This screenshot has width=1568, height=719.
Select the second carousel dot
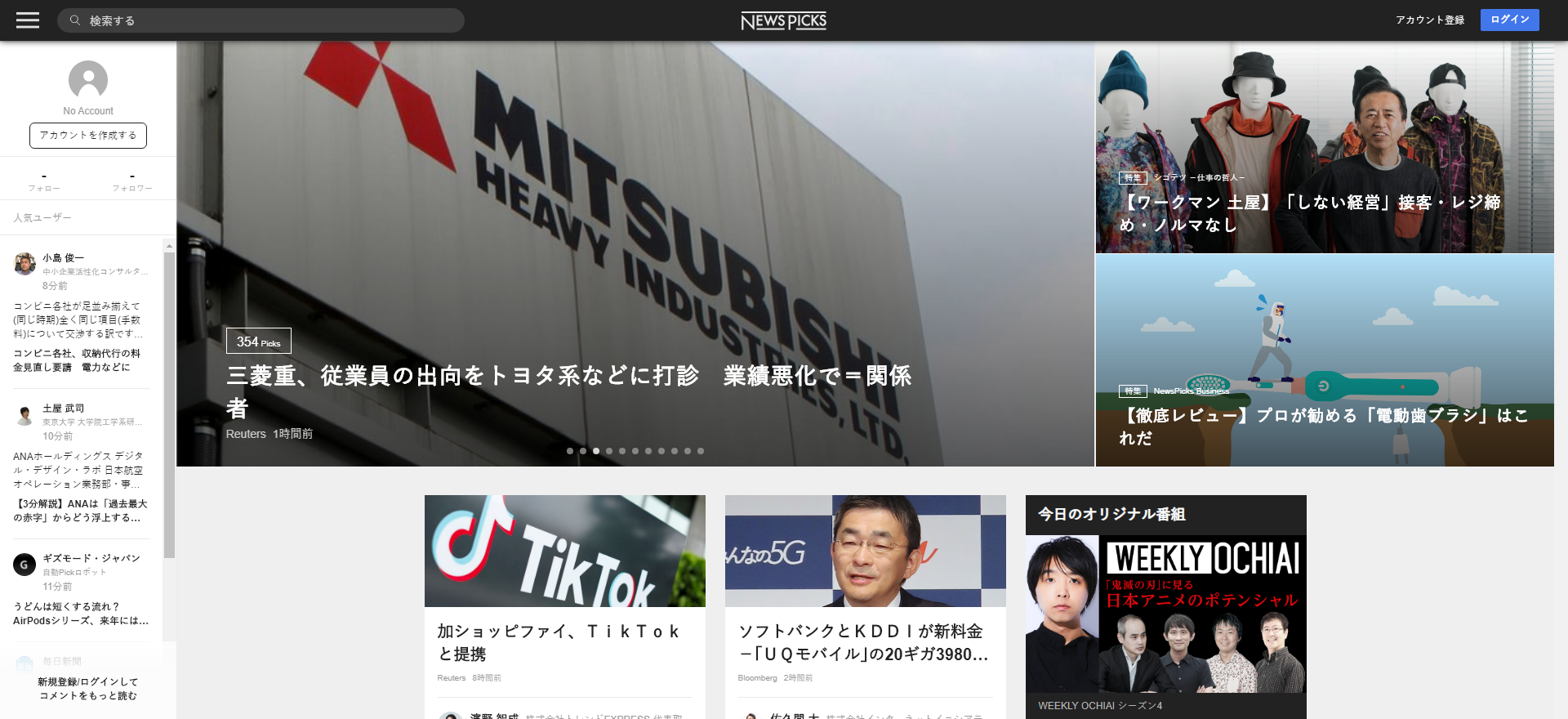(583, 451)
